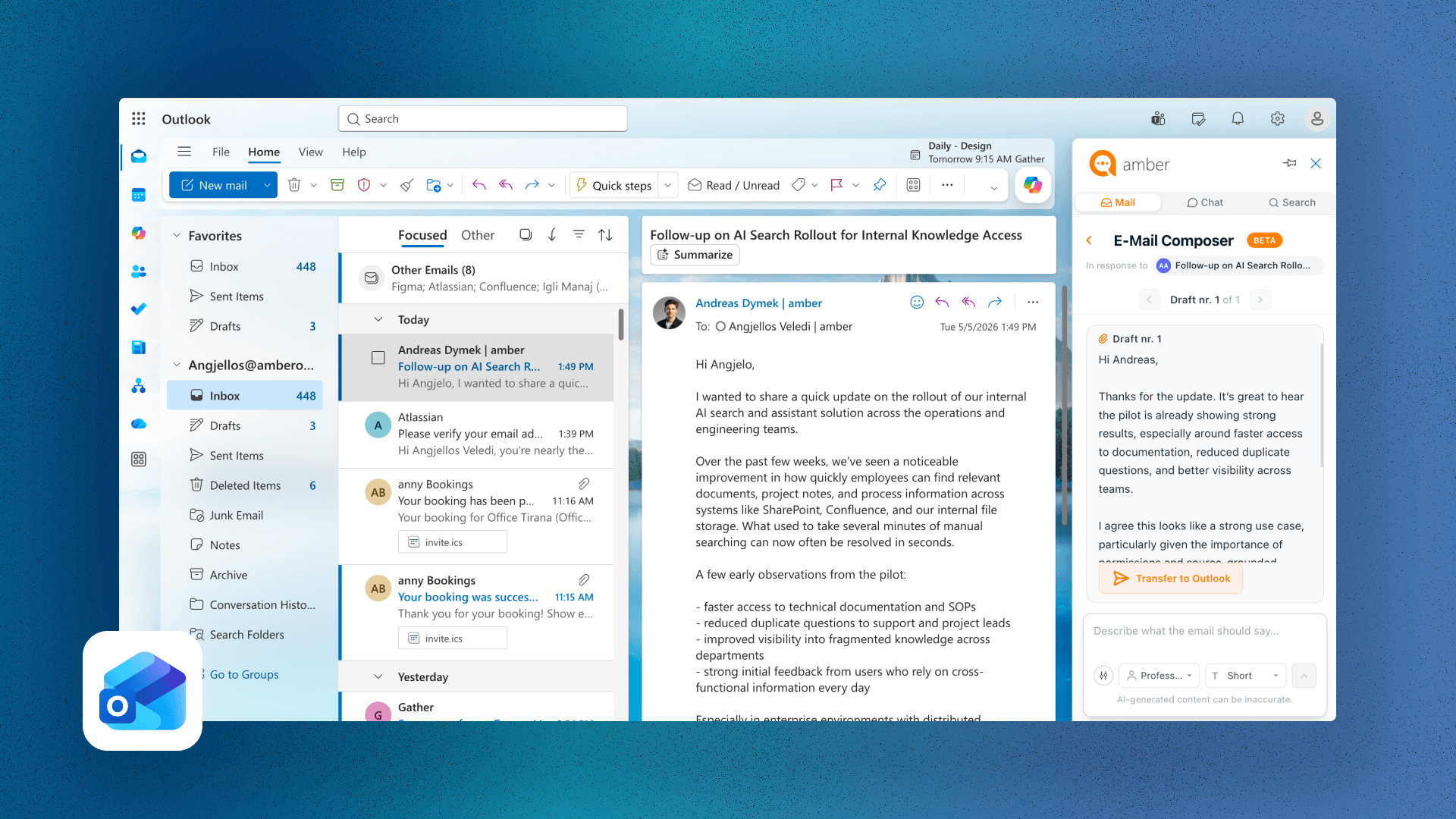This screenshot has height=819, width=1456.
Task: Go to next draft arrow
Action: (1260, 300)
